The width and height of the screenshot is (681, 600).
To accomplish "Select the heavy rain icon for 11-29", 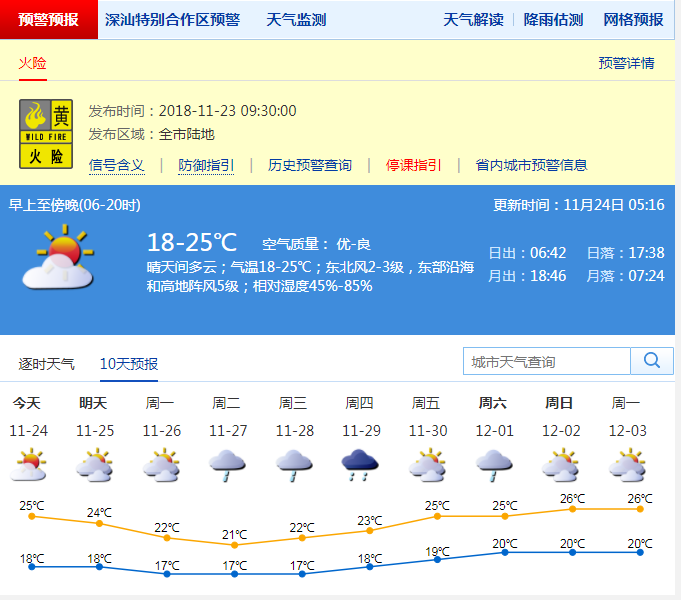I will point(360,465).
